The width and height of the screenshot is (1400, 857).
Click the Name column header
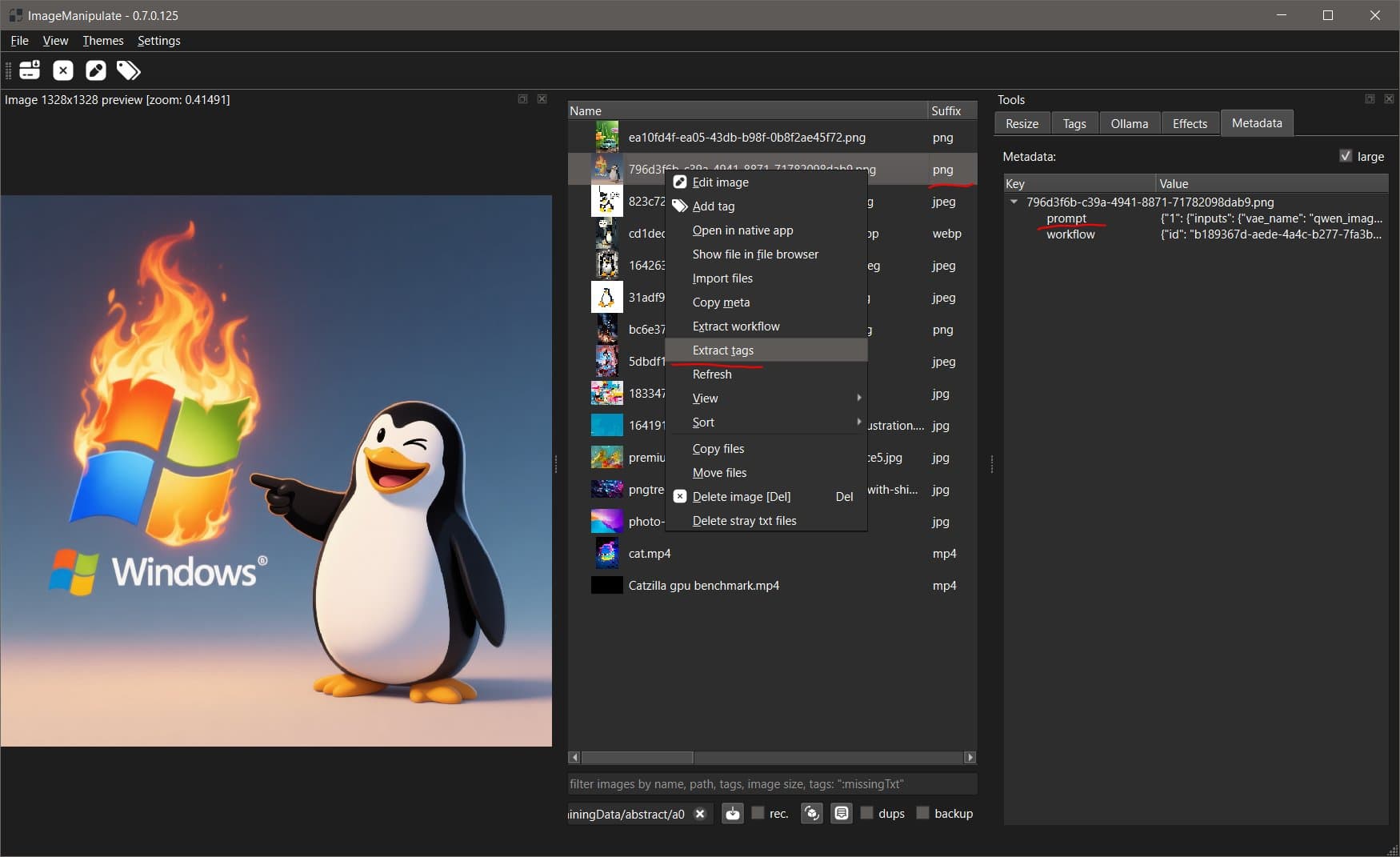[x=747, y=110]
